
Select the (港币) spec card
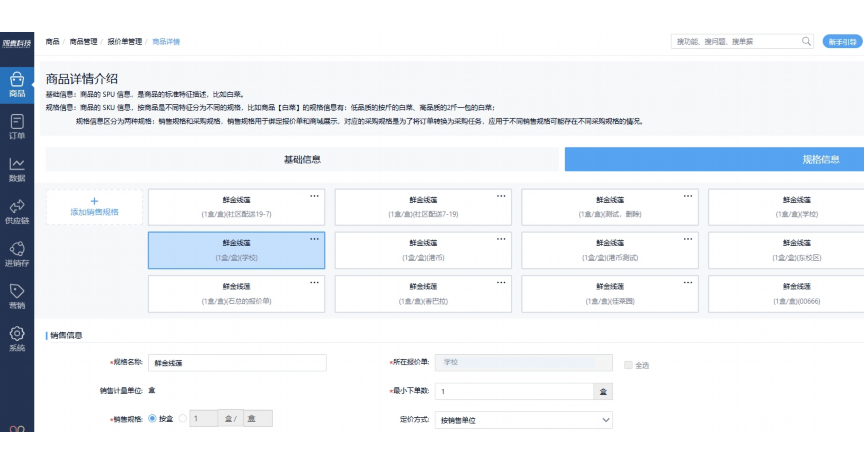[x=423, y=250]
